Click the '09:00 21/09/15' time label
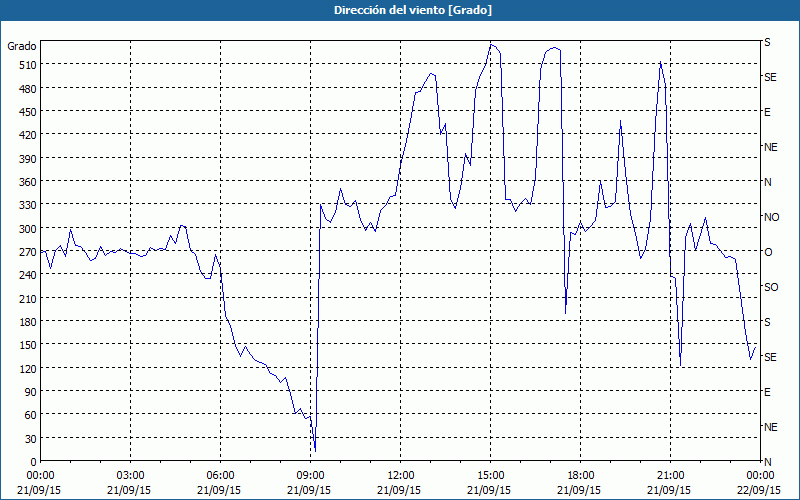The image size is (800, 500). pos(310,483)
